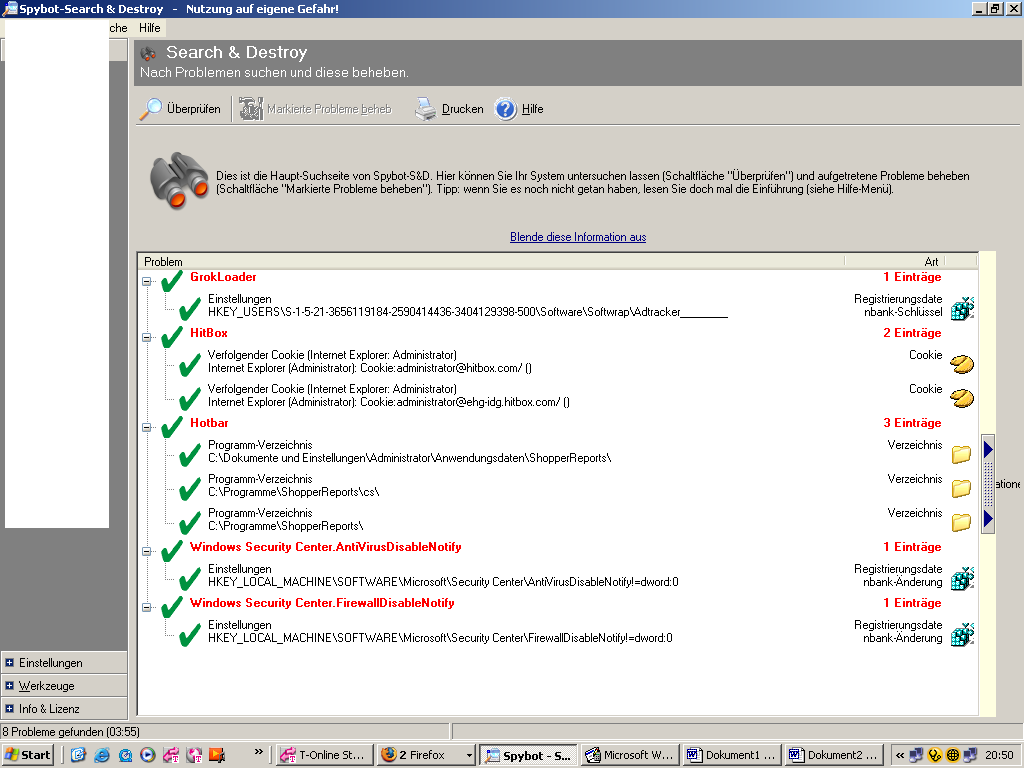The width and height of the screenshot is (1024, 768).
Task: Uncheck the ShopperReports\cs directory entry
Action: pos(189,488)
